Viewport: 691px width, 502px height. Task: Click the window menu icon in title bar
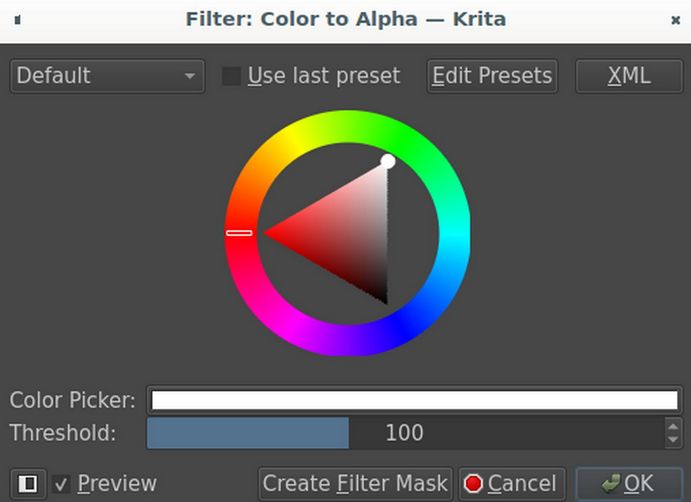18,19
